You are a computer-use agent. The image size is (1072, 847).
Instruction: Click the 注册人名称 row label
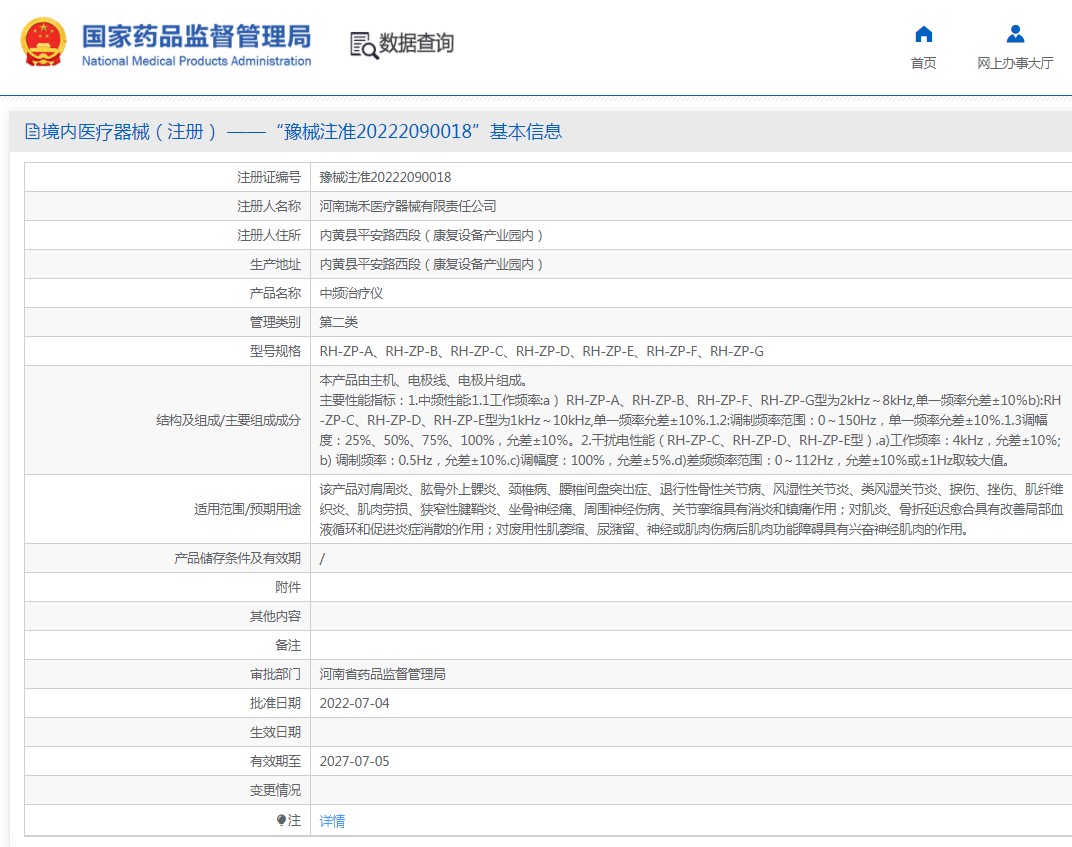pyautogui.click(x=269, y=206)
